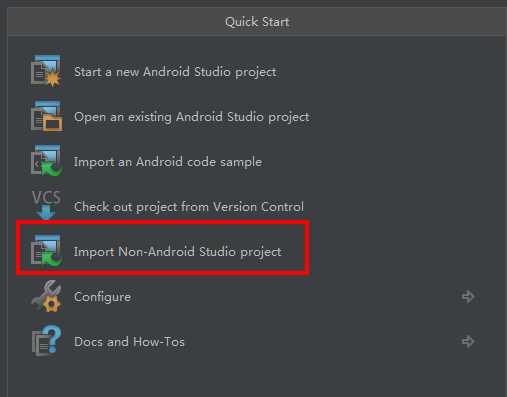Select the 'Import an Android code sample' text
The height and width of the screenshot is (397, 507).
pos(168,162)
